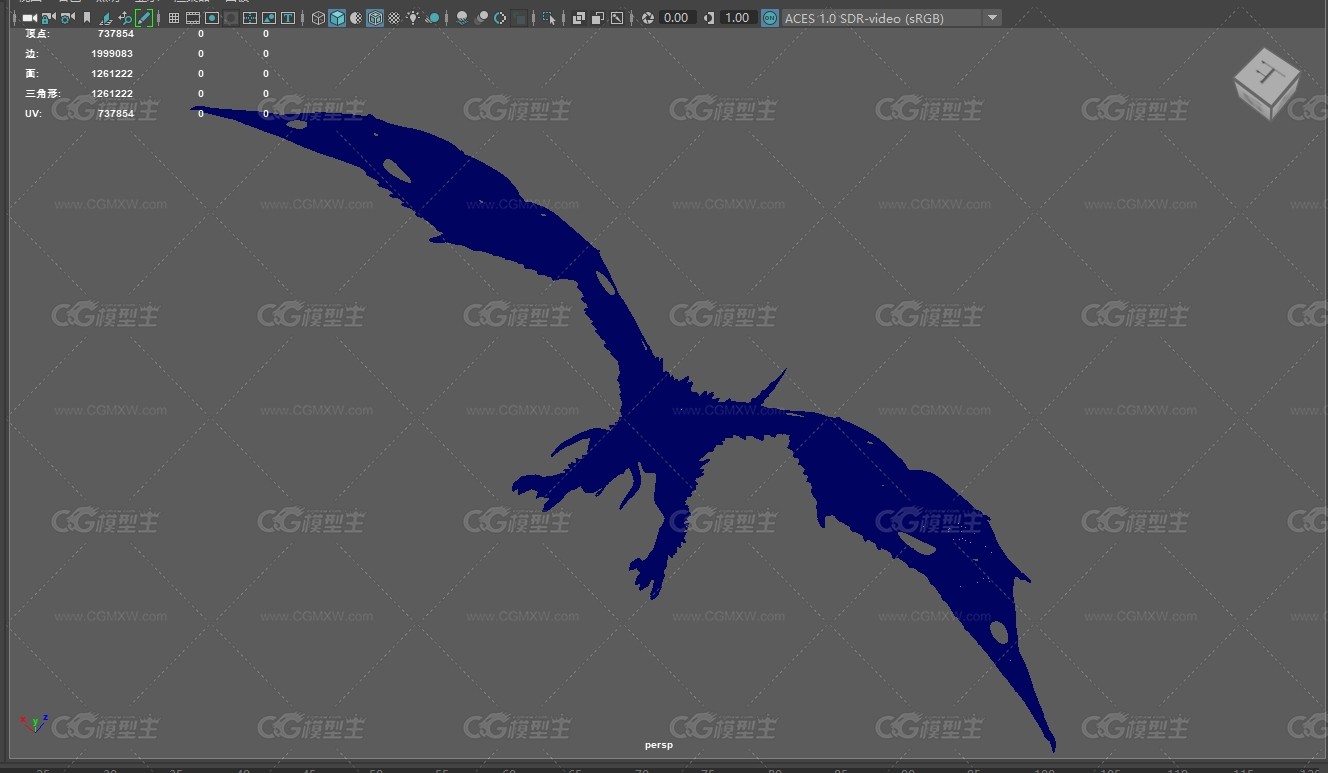
Task: Toggle the Depth of Field icon
Action: click(x=519, y=18)
